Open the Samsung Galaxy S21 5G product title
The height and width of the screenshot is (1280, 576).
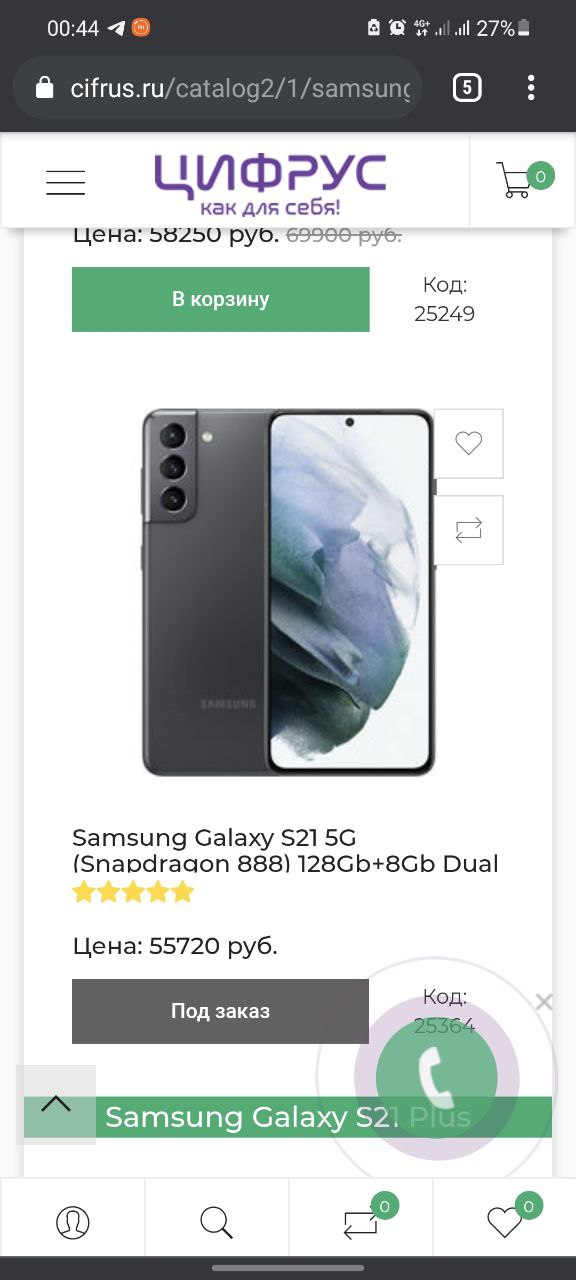pyautogui.click(x=285, y=850)
